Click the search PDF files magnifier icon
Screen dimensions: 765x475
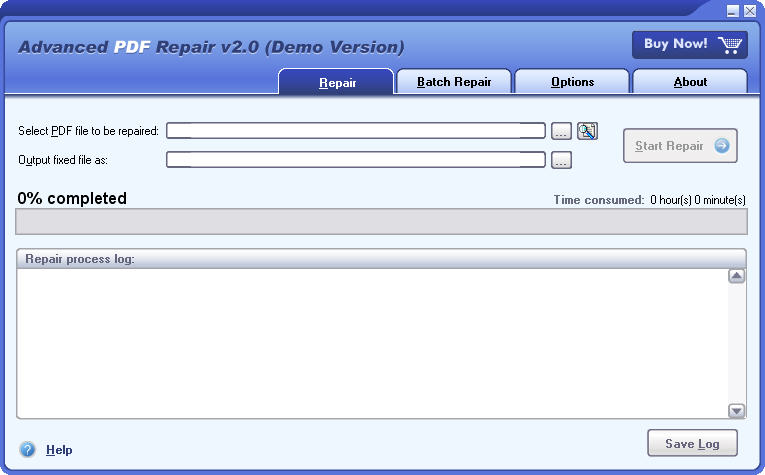[587, 131]
